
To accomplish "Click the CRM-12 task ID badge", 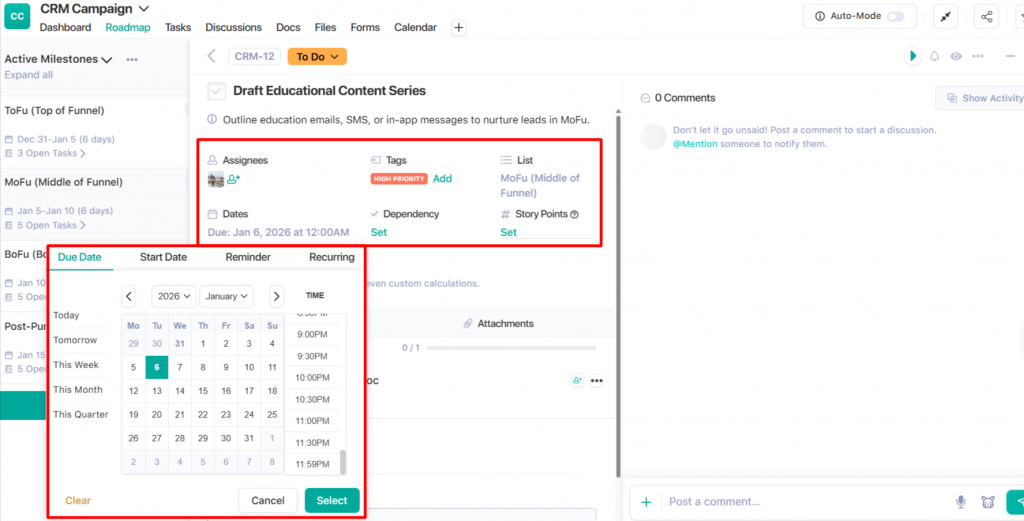I will point(255,57).
